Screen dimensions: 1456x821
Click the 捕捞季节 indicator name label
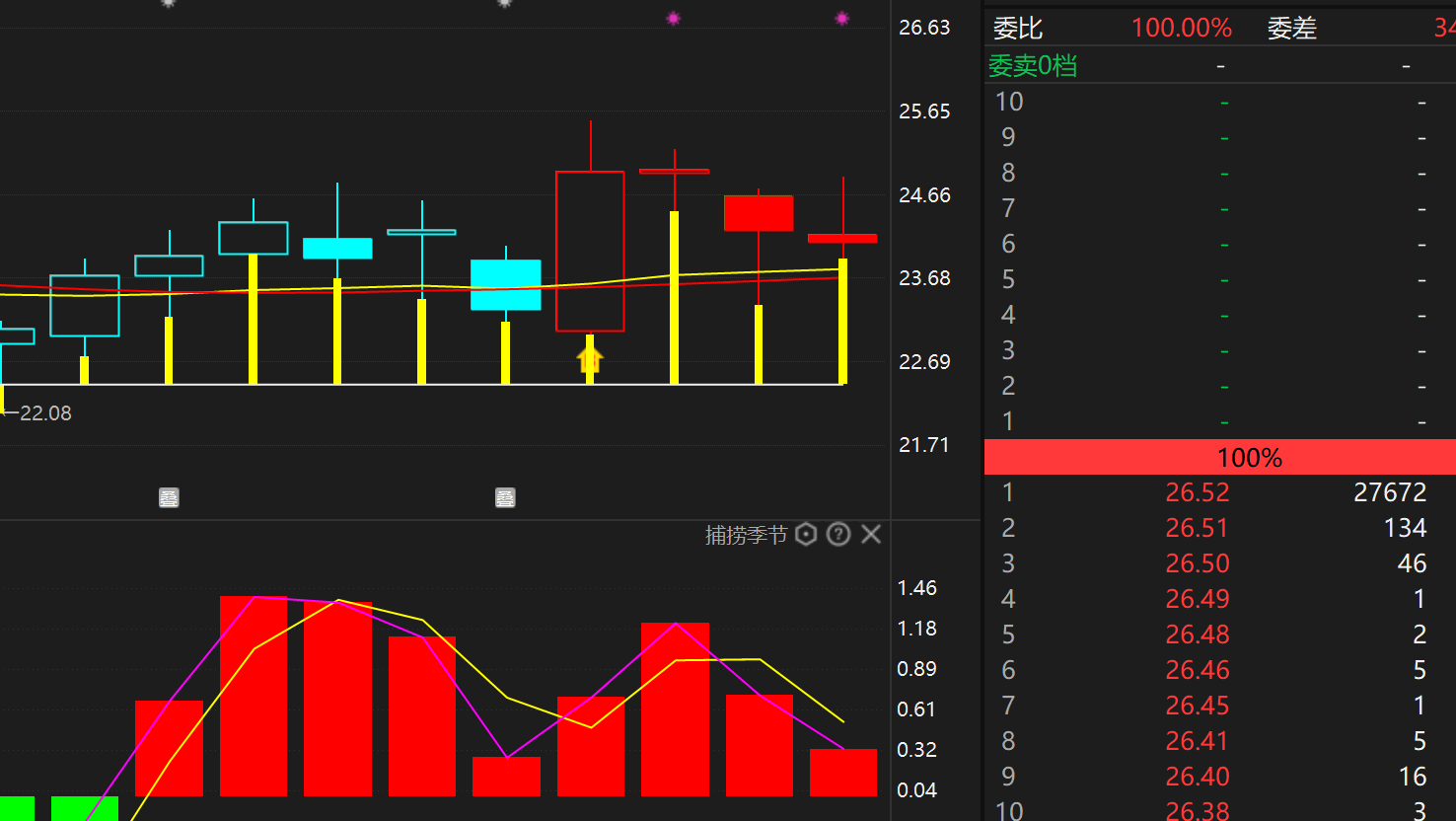point(746,535)
